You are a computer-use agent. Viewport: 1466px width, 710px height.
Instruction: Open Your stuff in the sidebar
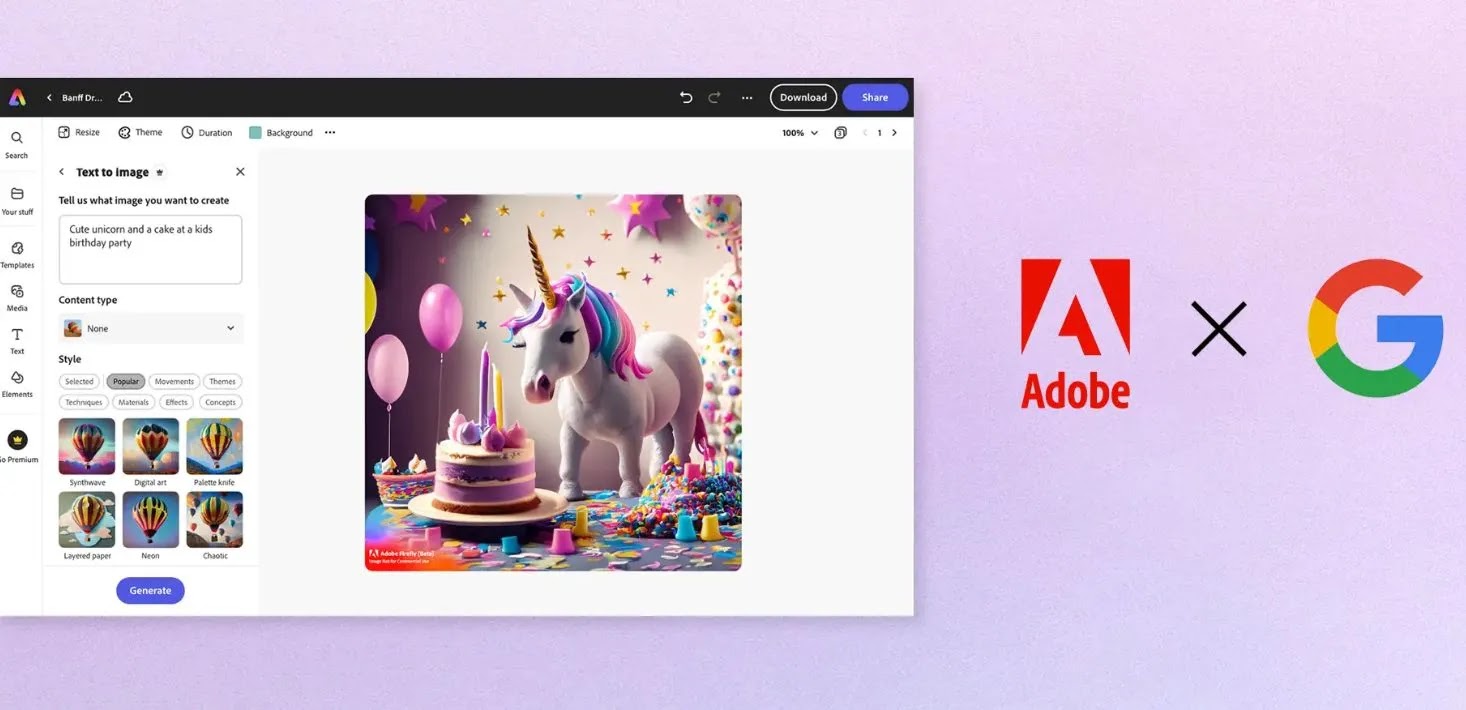pyautogui.click(x=17, y=200)
